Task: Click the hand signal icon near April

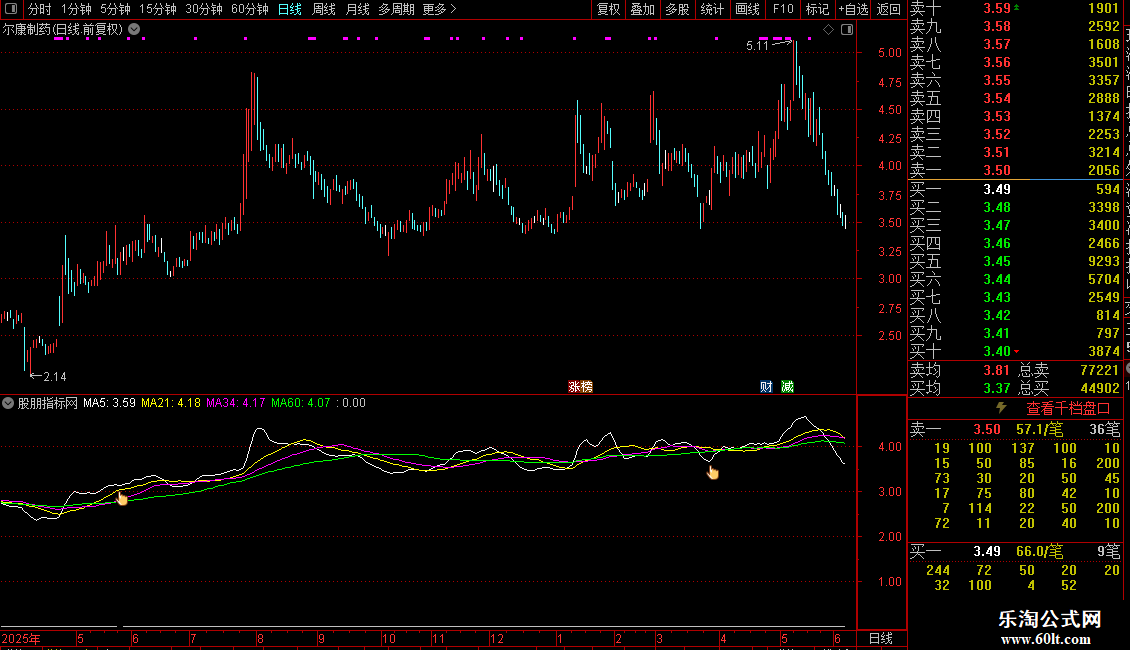Action: coord(713,472)
